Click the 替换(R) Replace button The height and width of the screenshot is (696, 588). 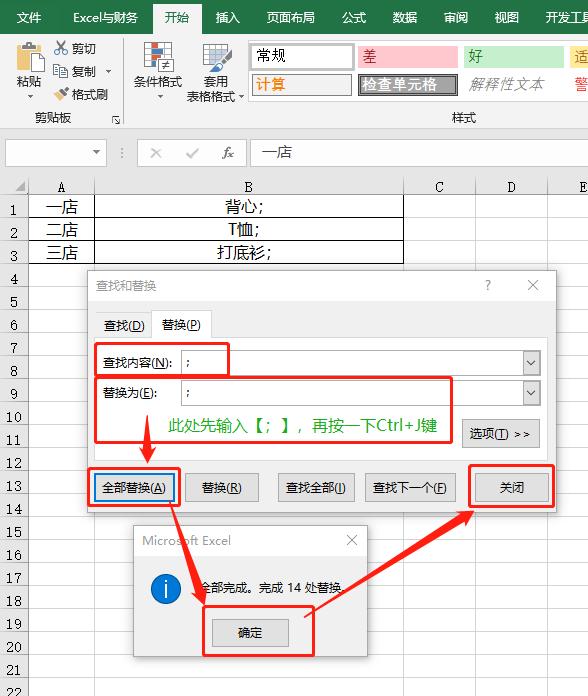221,488
